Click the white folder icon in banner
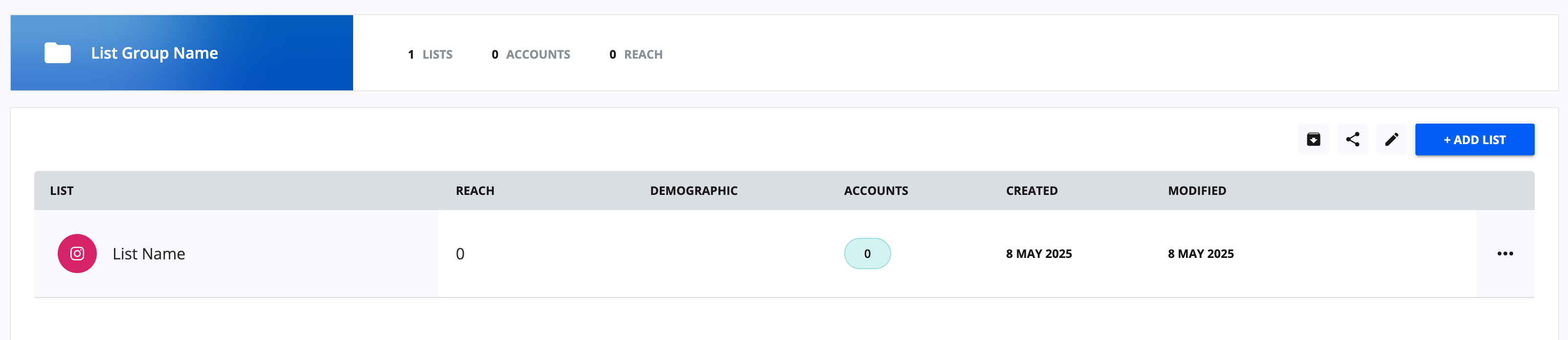This screenshot has height=340, width=1568. 58,53
